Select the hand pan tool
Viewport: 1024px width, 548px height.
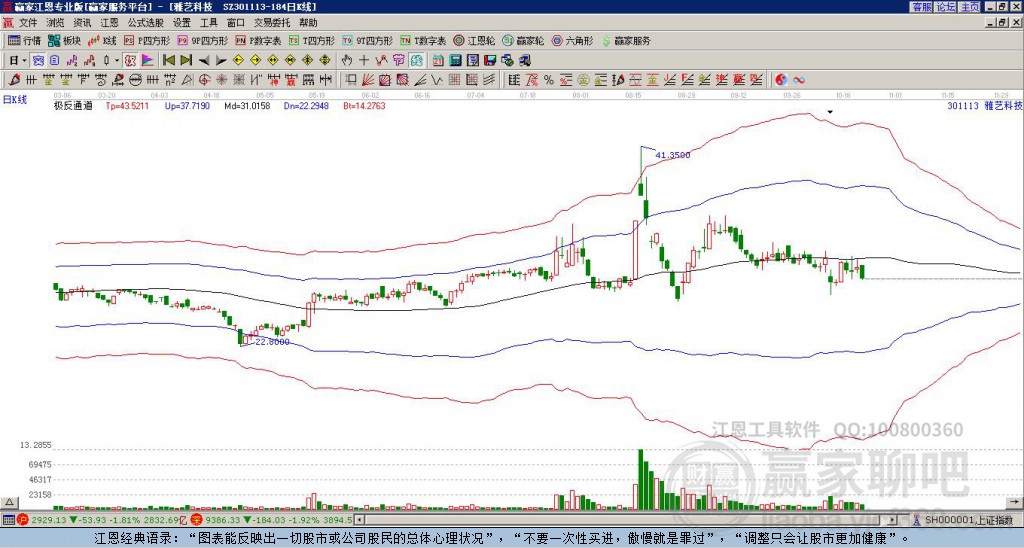(347, 60)
